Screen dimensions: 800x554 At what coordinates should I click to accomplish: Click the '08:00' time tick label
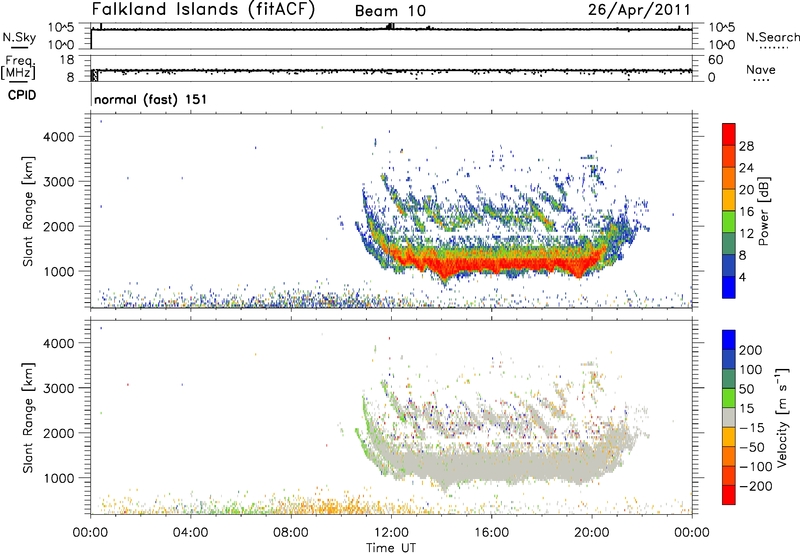tap(291, 533)
